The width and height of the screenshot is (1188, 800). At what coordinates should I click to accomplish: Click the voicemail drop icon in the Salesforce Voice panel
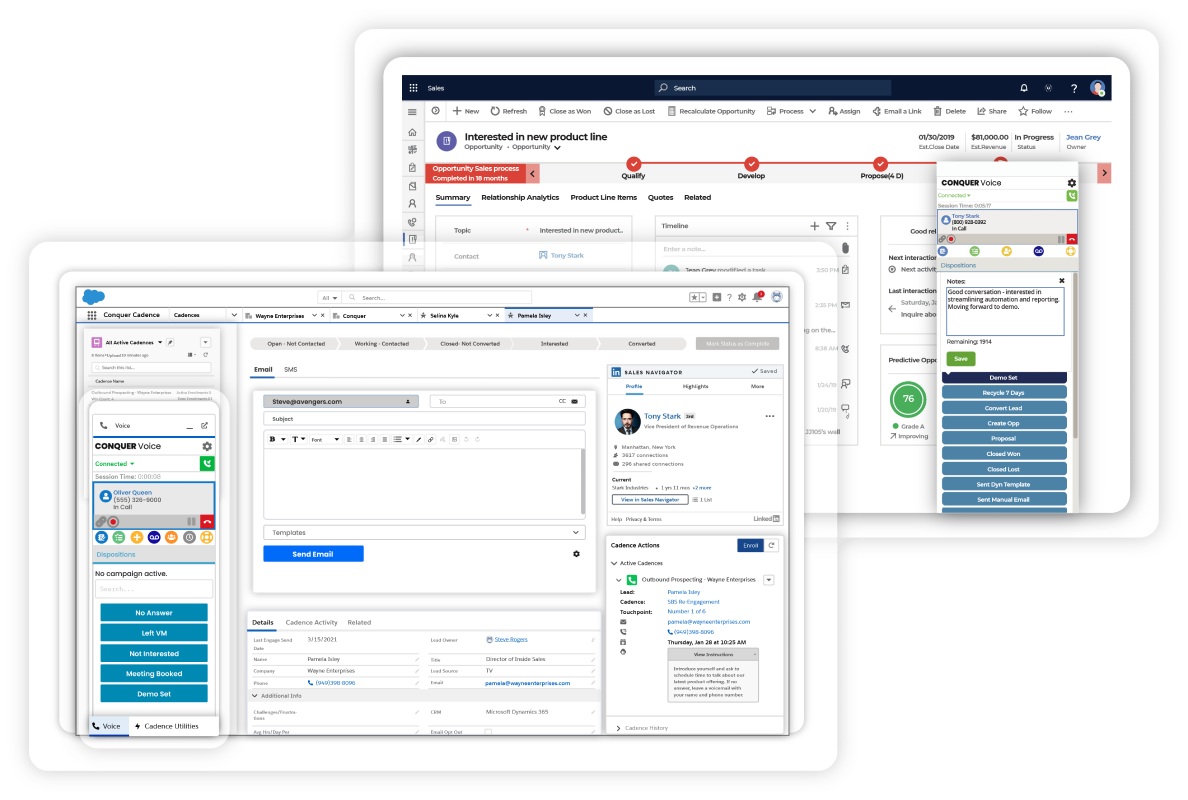154,537
